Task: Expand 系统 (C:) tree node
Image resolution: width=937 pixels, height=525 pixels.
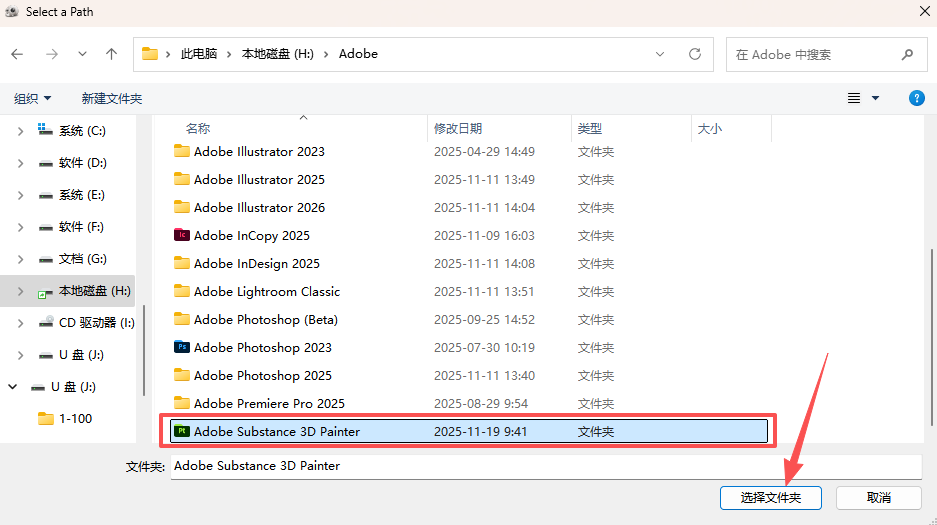Action: (x=20, y=131)
